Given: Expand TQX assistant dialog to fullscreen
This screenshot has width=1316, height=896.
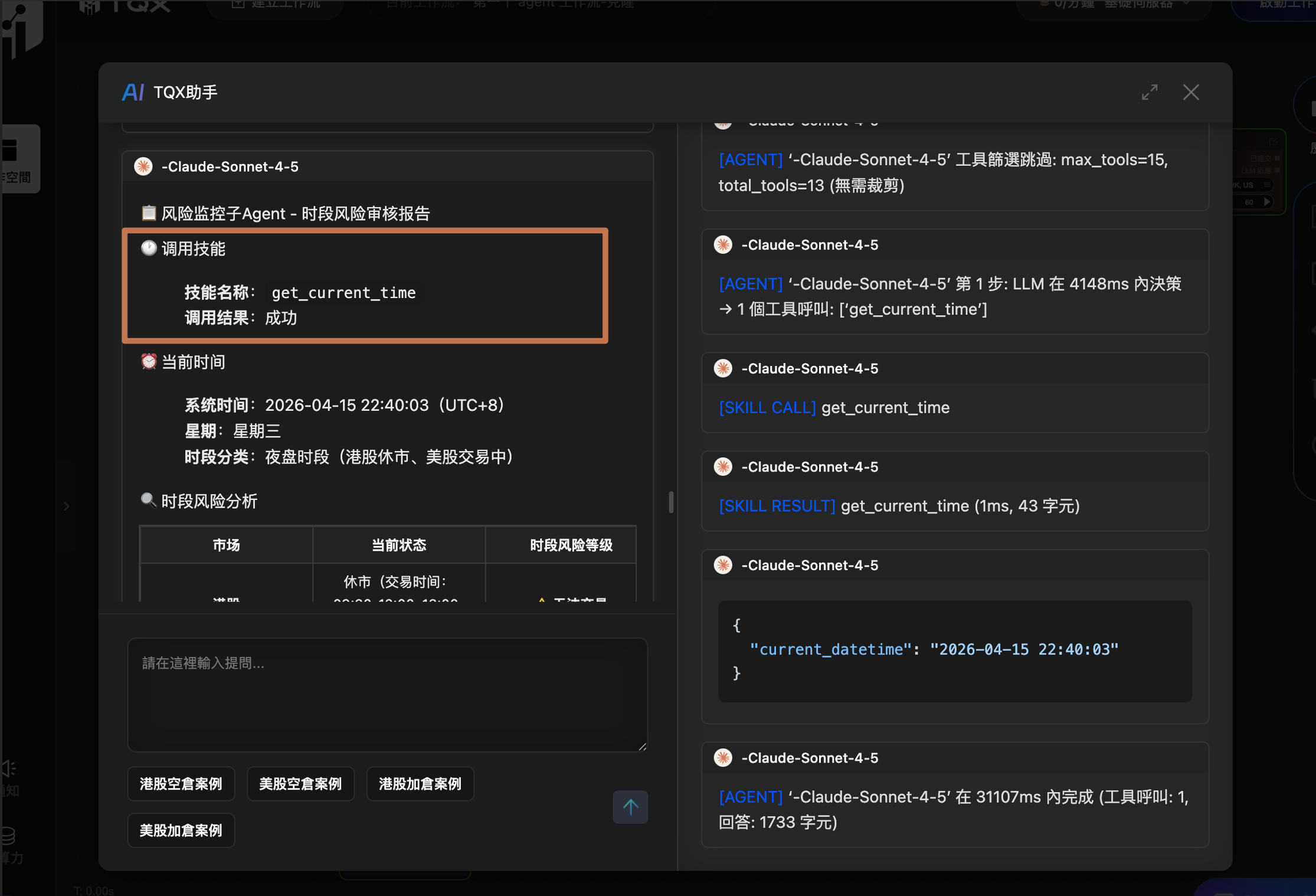Looking at the screenshot, I should pos(1149,92).
